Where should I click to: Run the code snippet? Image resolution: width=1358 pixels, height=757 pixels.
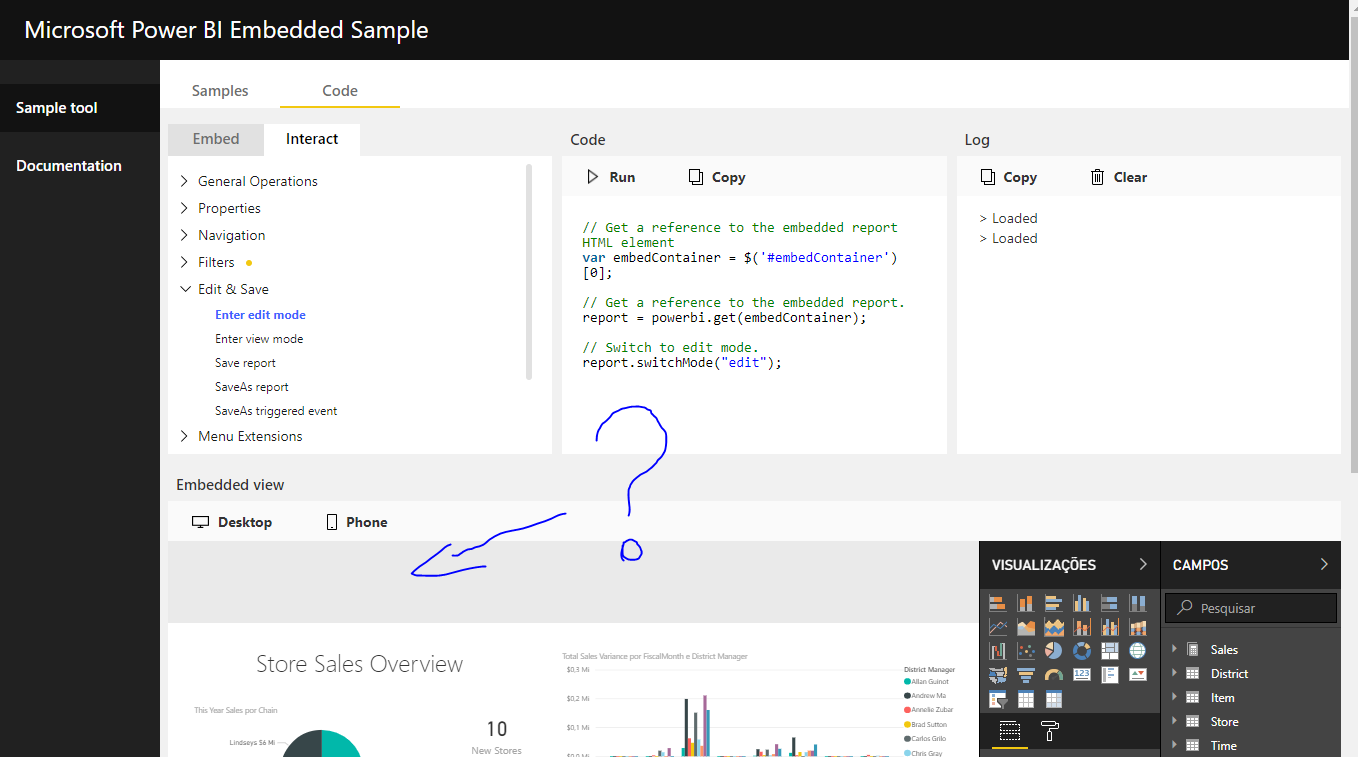click(610, 177)
